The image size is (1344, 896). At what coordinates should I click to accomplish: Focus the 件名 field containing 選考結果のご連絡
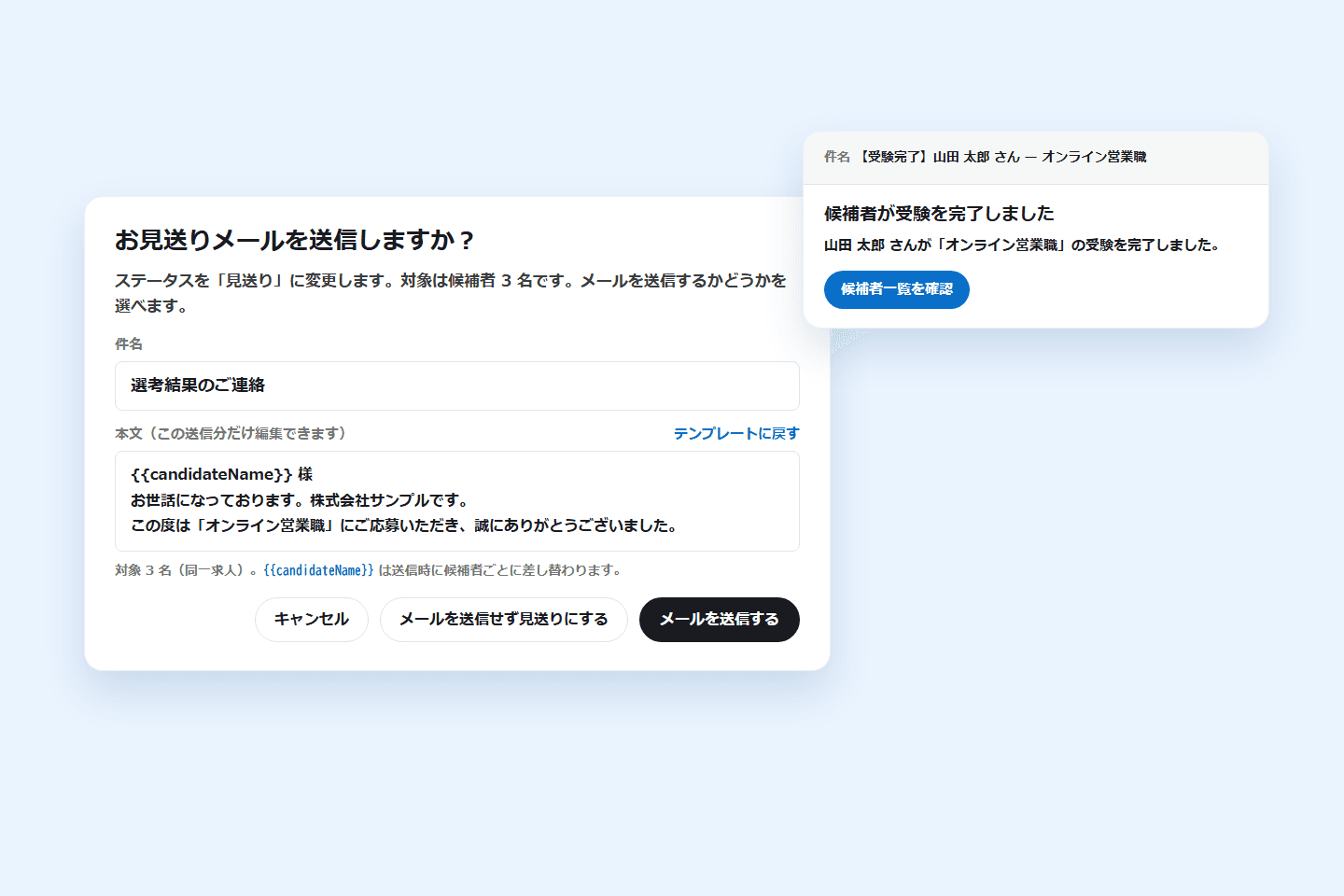457,385
